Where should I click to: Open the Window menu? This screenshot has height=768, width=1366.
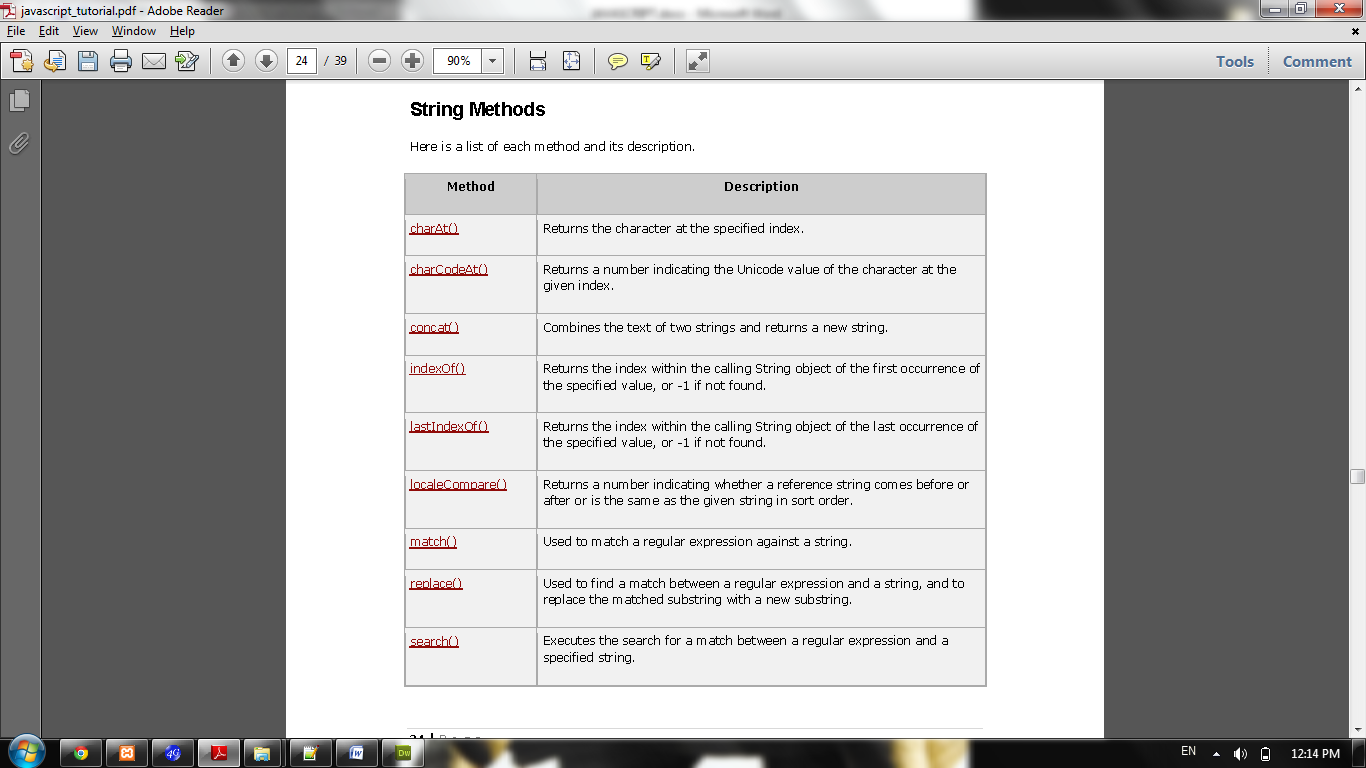click(x=134, y=31)
